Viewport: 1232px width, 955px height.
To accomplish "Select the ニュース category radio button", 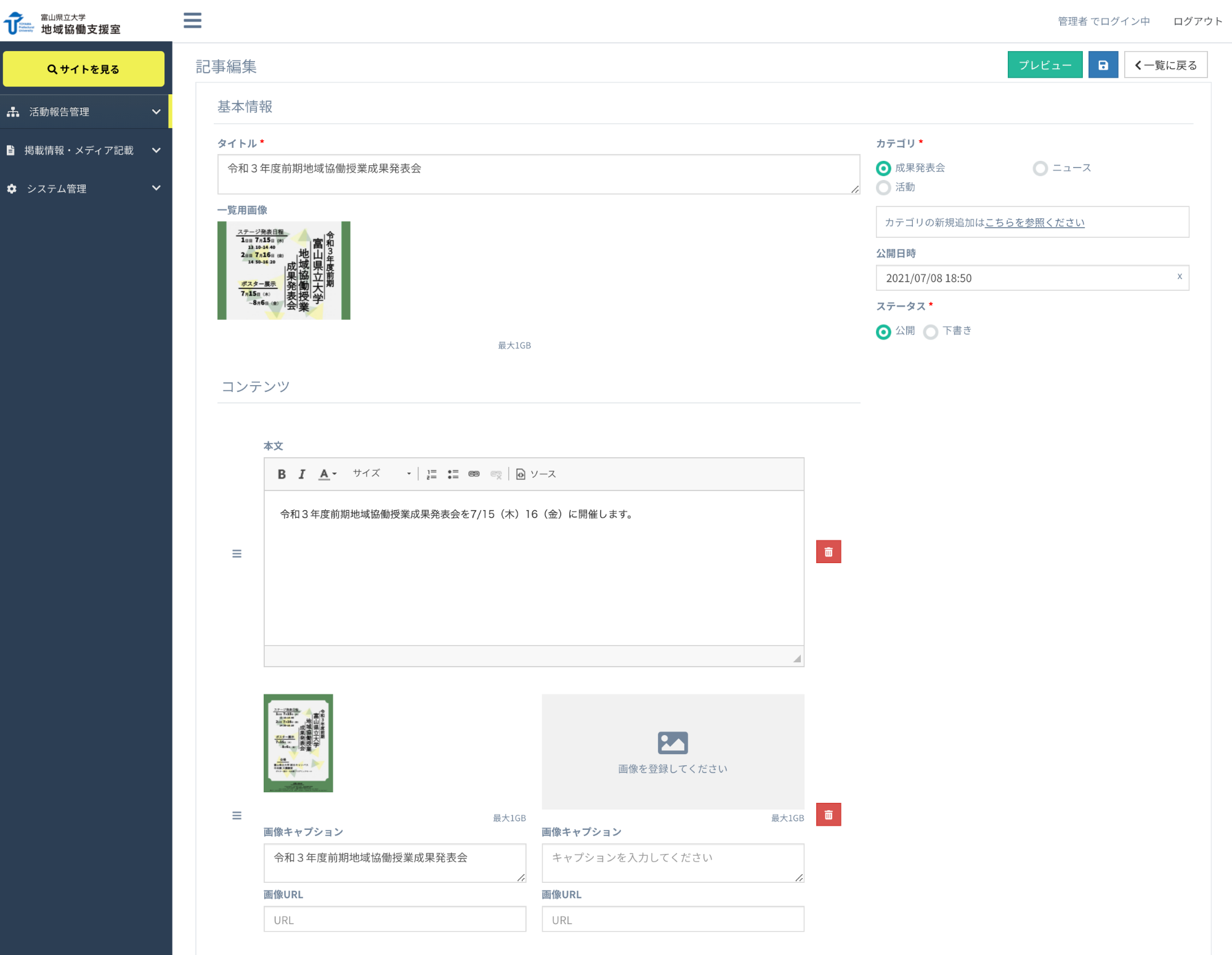I will click(x=1040, y=168).
